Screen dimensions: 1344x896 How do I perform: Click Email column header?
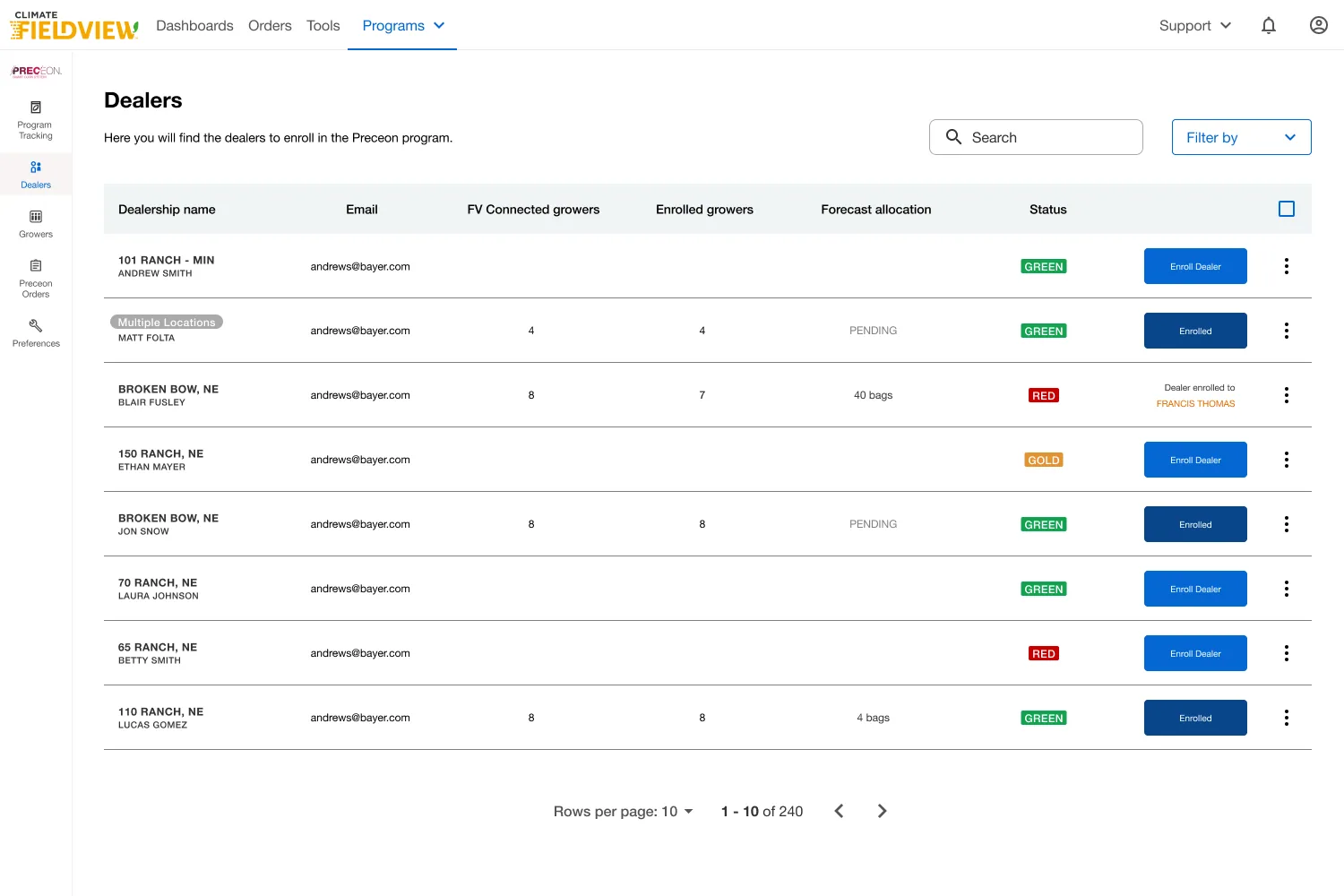tap(362, 209)
